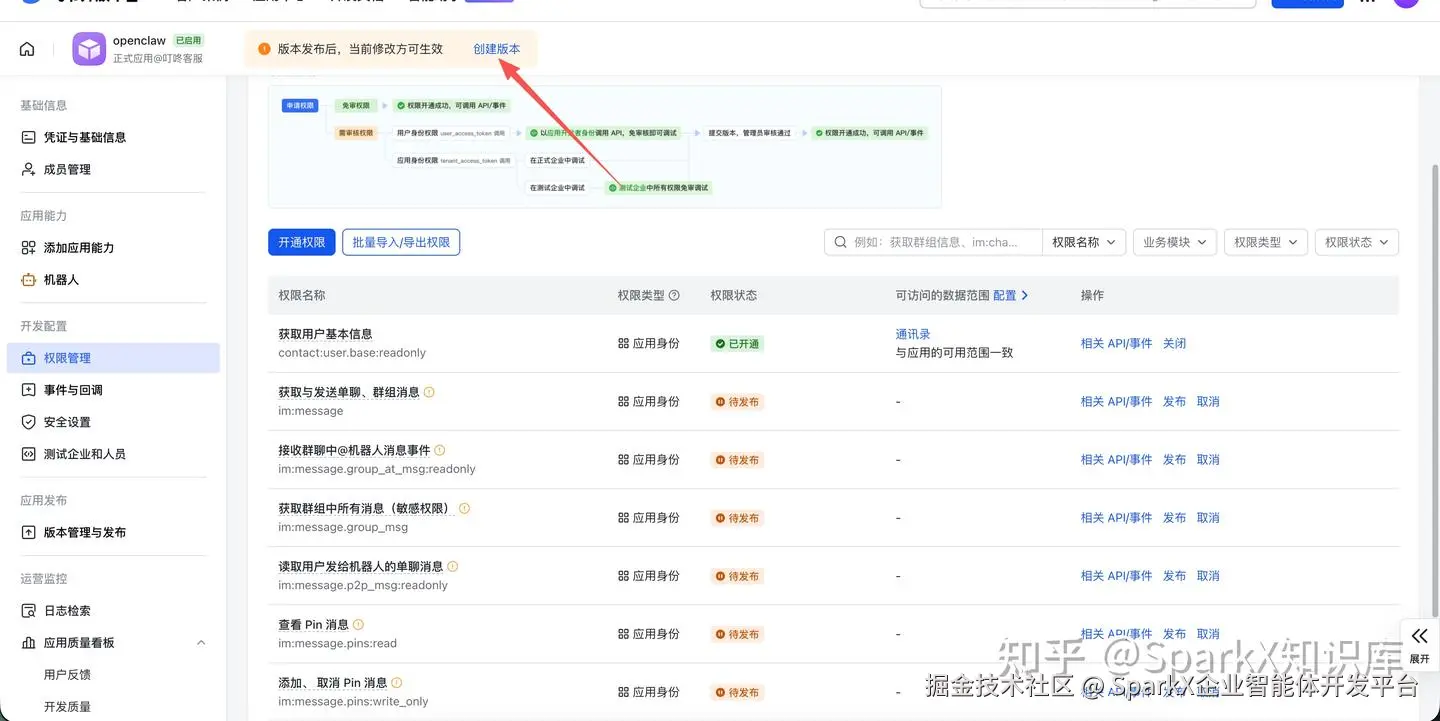Show info tip for 接收群聊中@机器人消息事件

pos(440,450)
